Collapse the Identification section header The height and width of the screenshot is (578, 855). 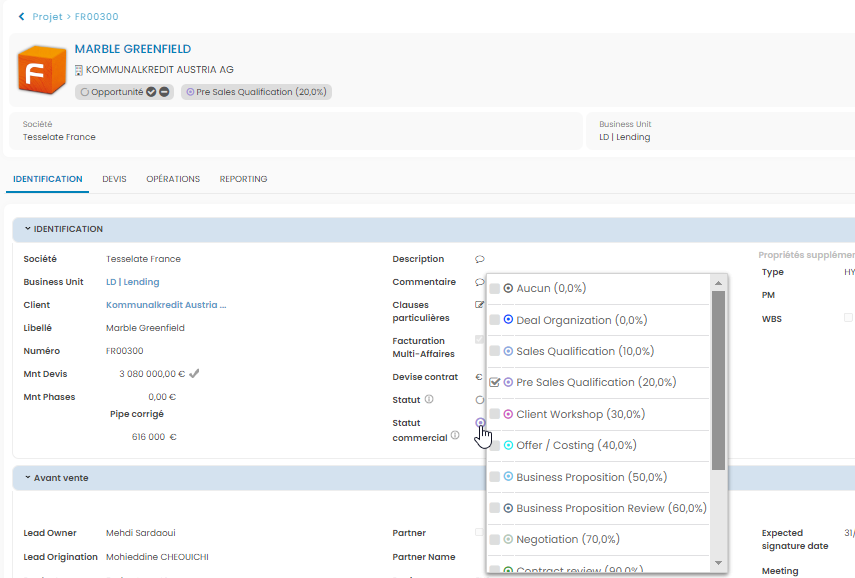pos(28,229)
